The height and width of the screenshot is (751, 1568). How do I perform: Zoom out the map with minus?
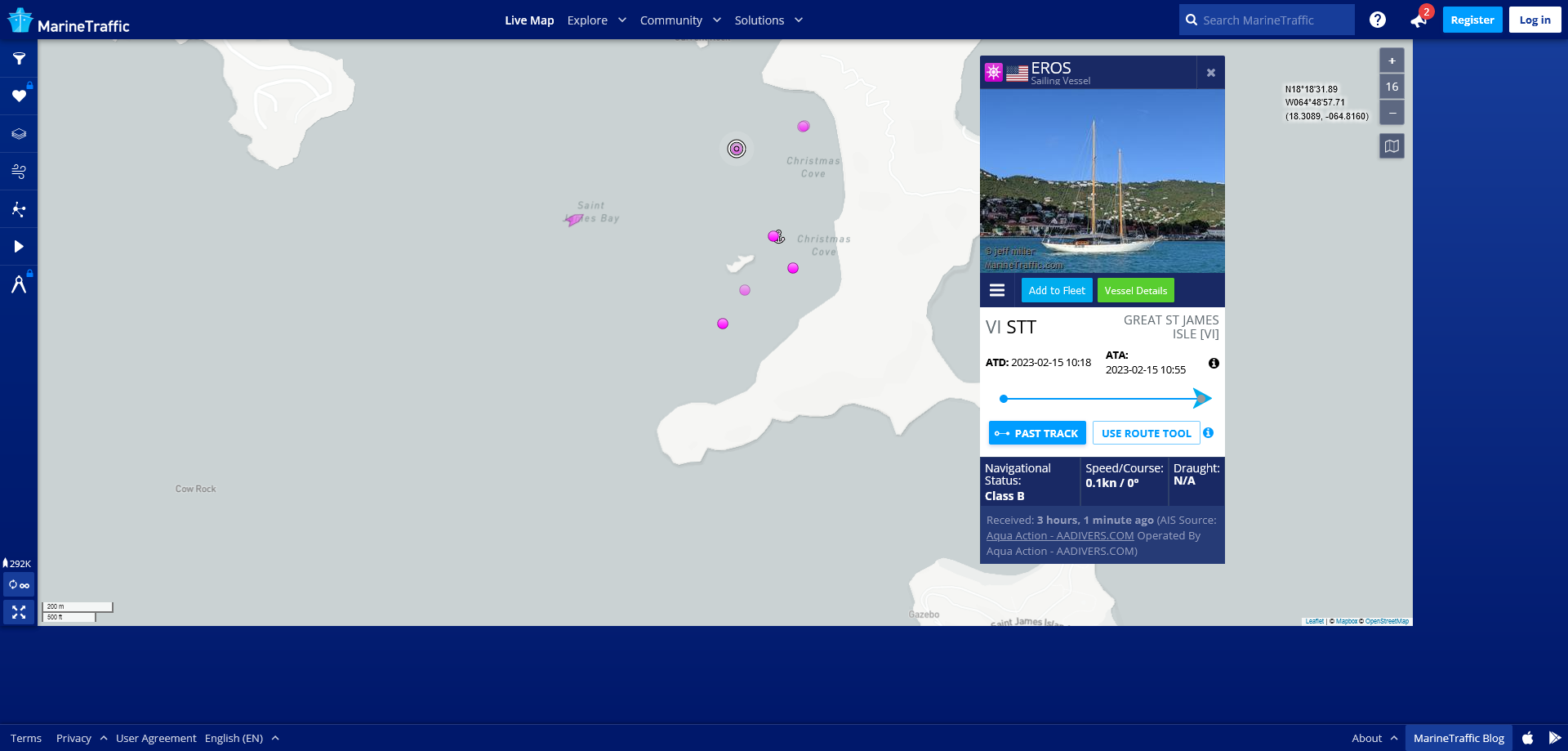tap(1392, 113)
